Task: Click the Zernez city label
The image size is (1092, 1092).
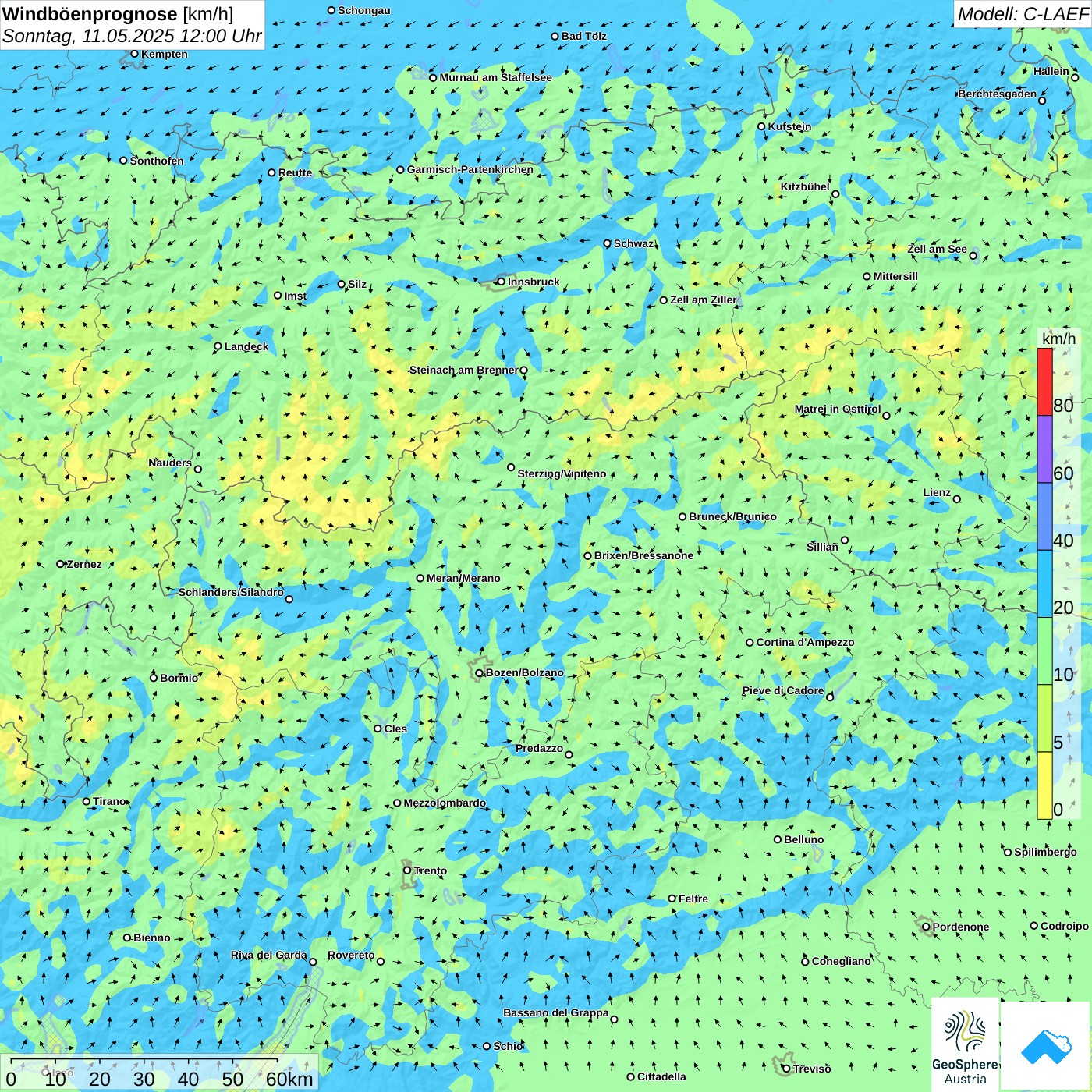Action: (x=83, y=564)
